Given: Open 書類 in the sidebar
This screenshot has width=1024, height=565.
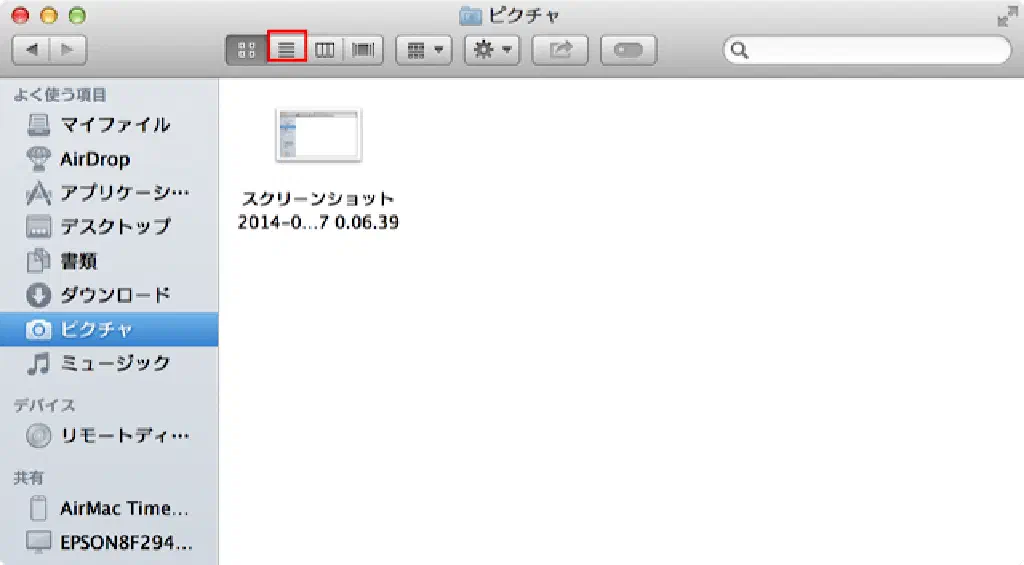Looking at the screenshot, I should pos(78,261).
